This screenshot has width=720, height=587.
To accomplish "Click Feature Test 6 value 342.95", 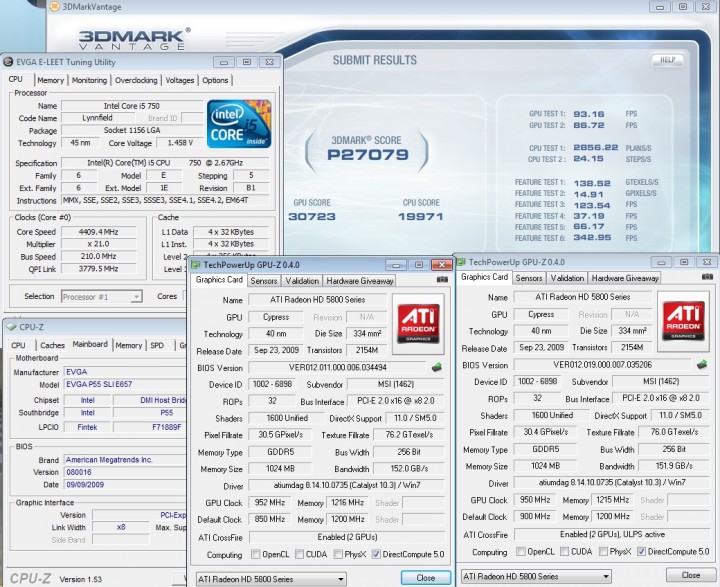I will pos(592,237).
